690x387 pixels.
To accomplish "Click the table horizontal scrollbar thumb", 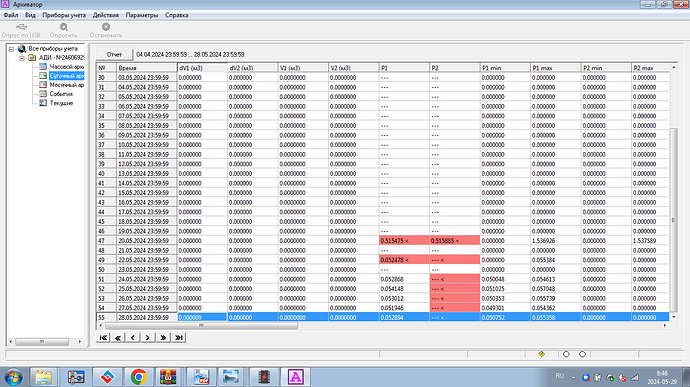I will 202,326.
